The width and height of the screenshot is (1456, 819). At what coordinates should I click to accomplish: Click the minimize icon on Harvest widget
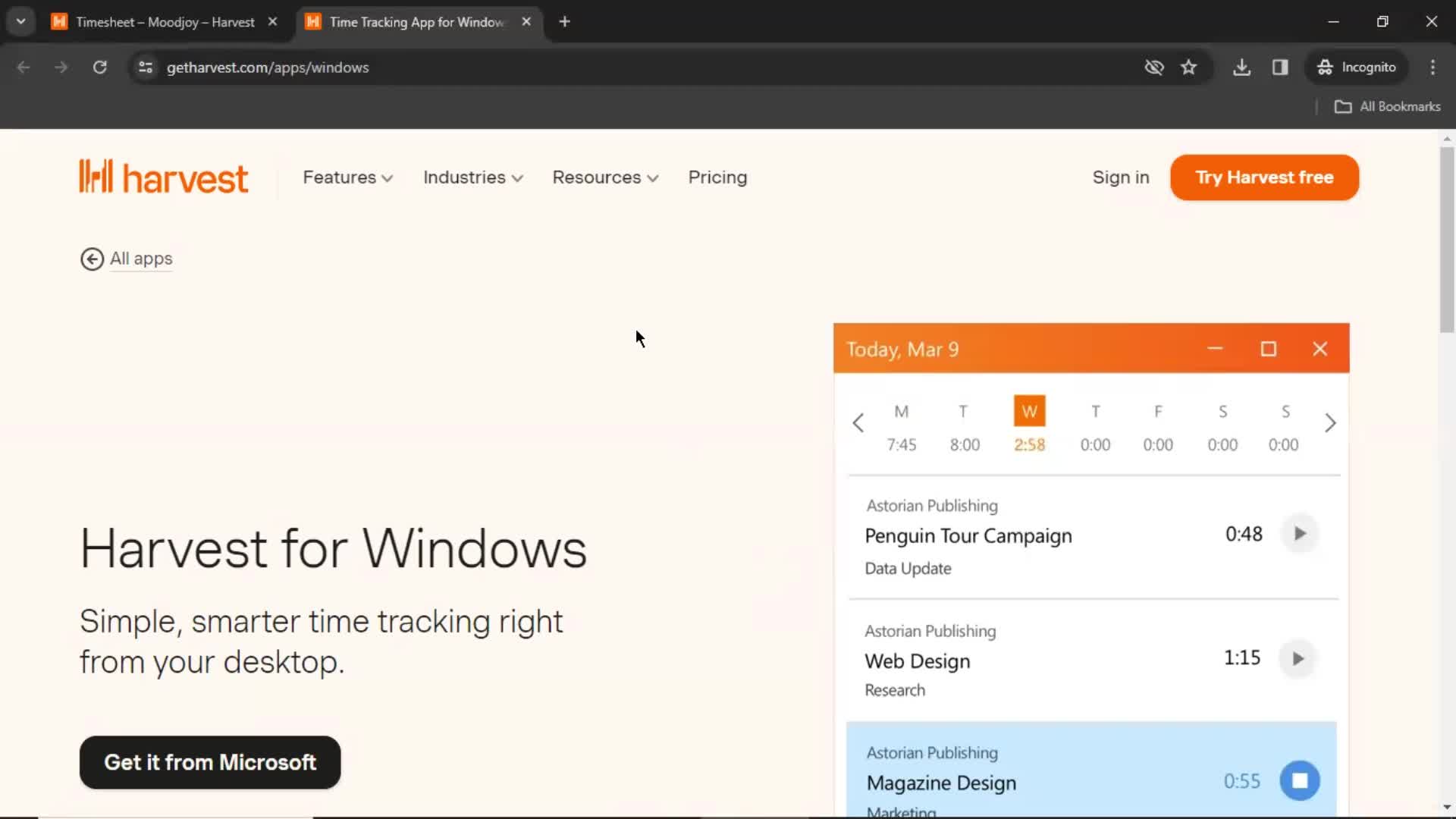1215,349
